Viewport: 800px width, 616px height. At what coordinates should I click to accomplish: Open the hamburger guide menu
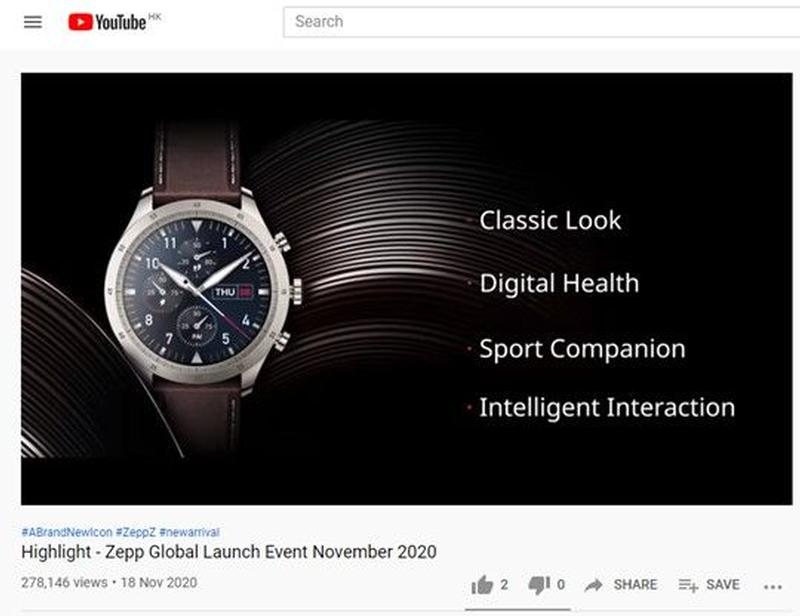(x=33, y=22)
